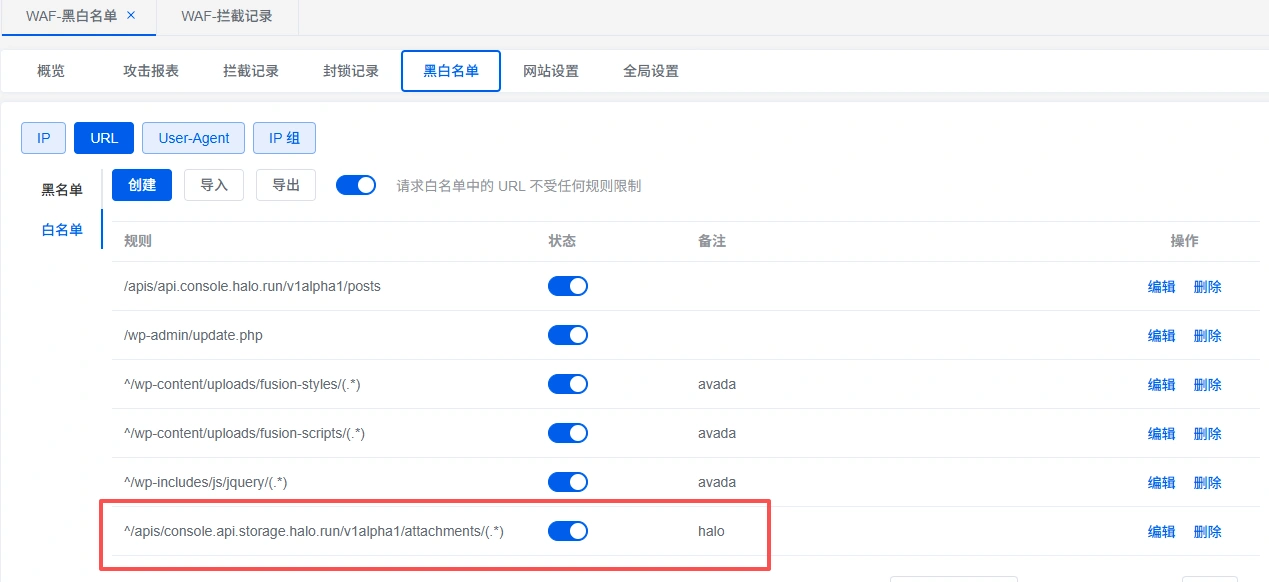Toggle status for wp-includes jquery rule
Viewport: 1269px width, 582px height.
[x=568, y=482]
